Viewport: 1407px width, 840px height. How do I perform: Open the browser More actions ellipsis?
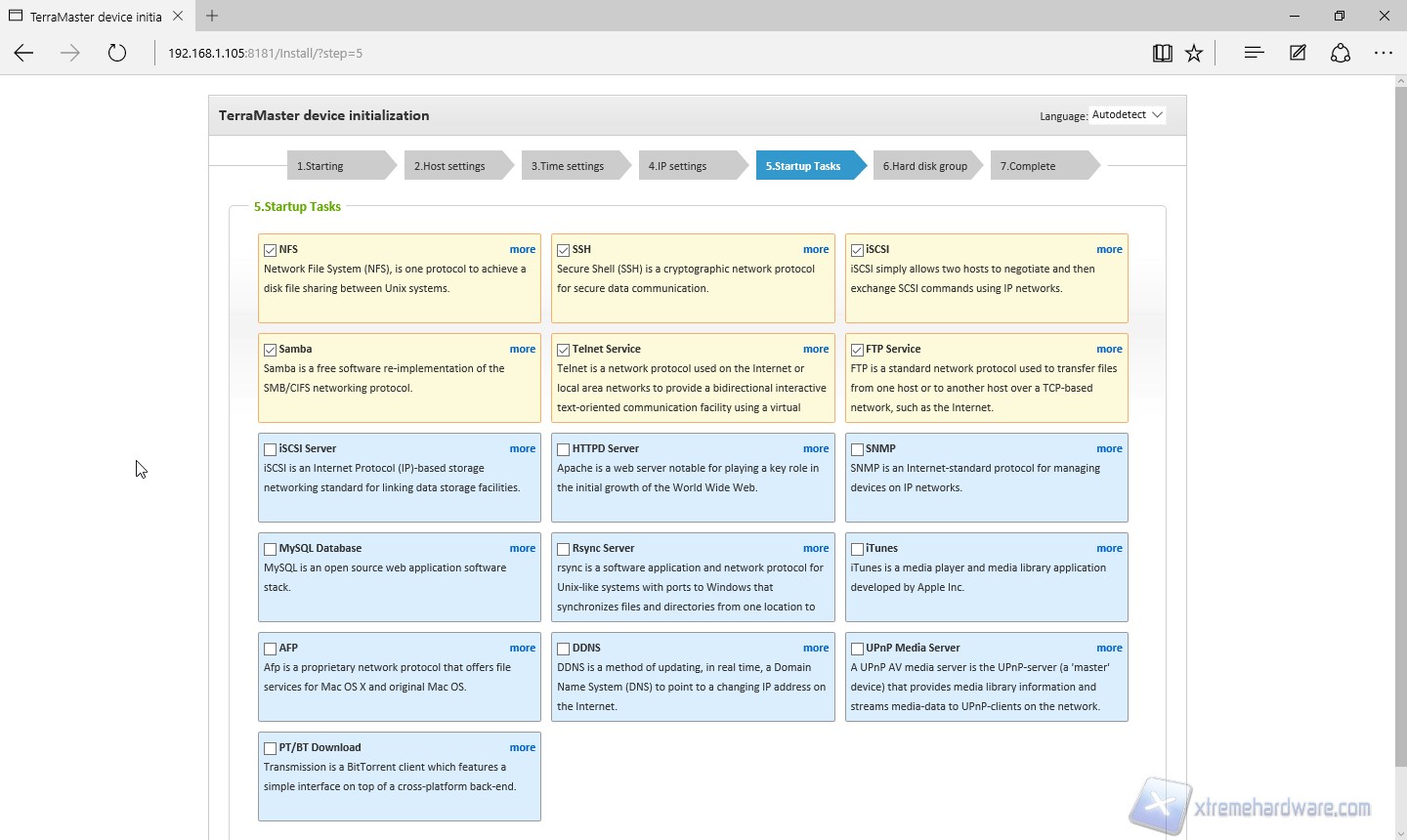click(1384, 54)
